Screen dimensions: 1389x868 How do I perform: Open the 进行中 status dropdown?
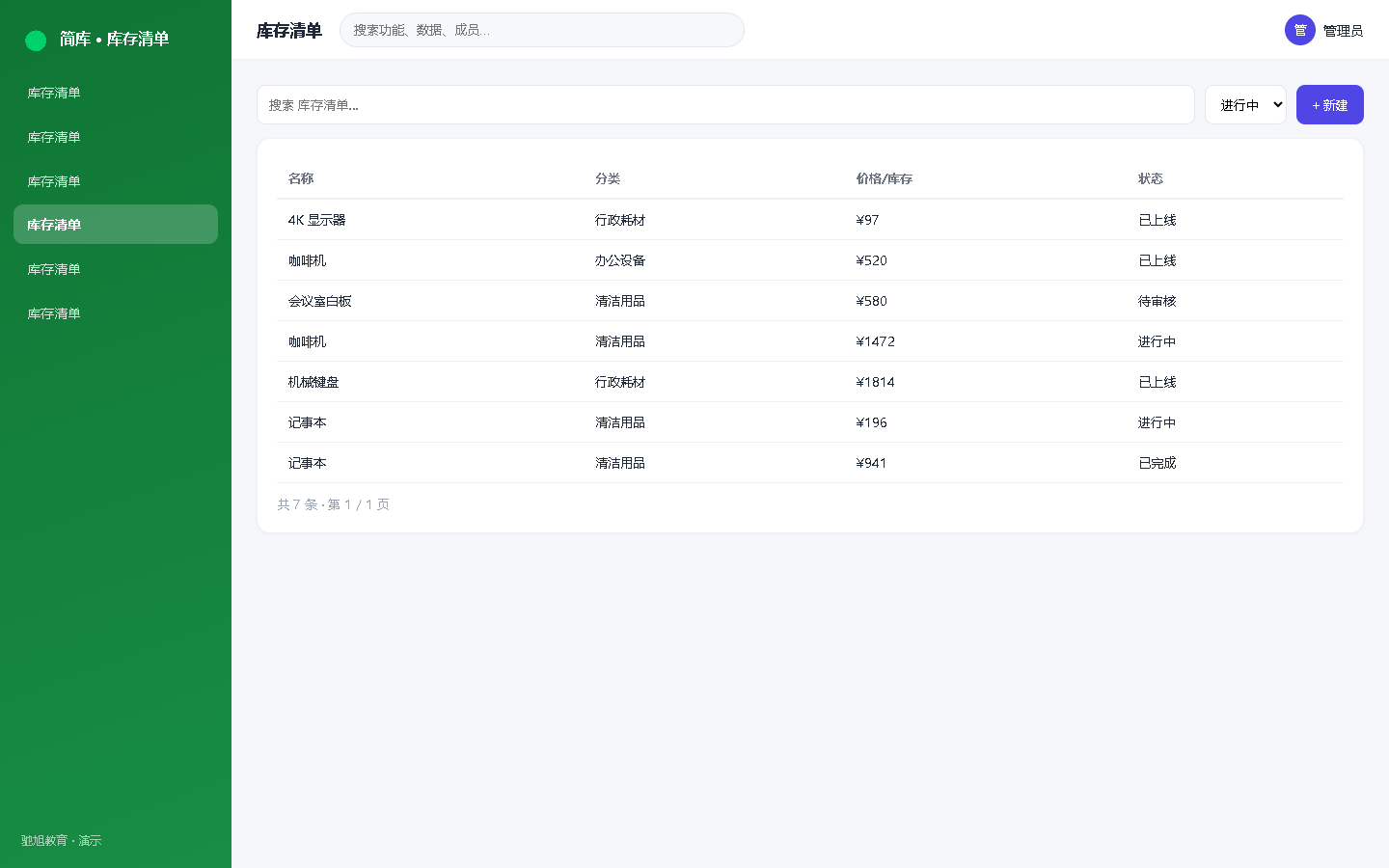(x=1245, y=105)
